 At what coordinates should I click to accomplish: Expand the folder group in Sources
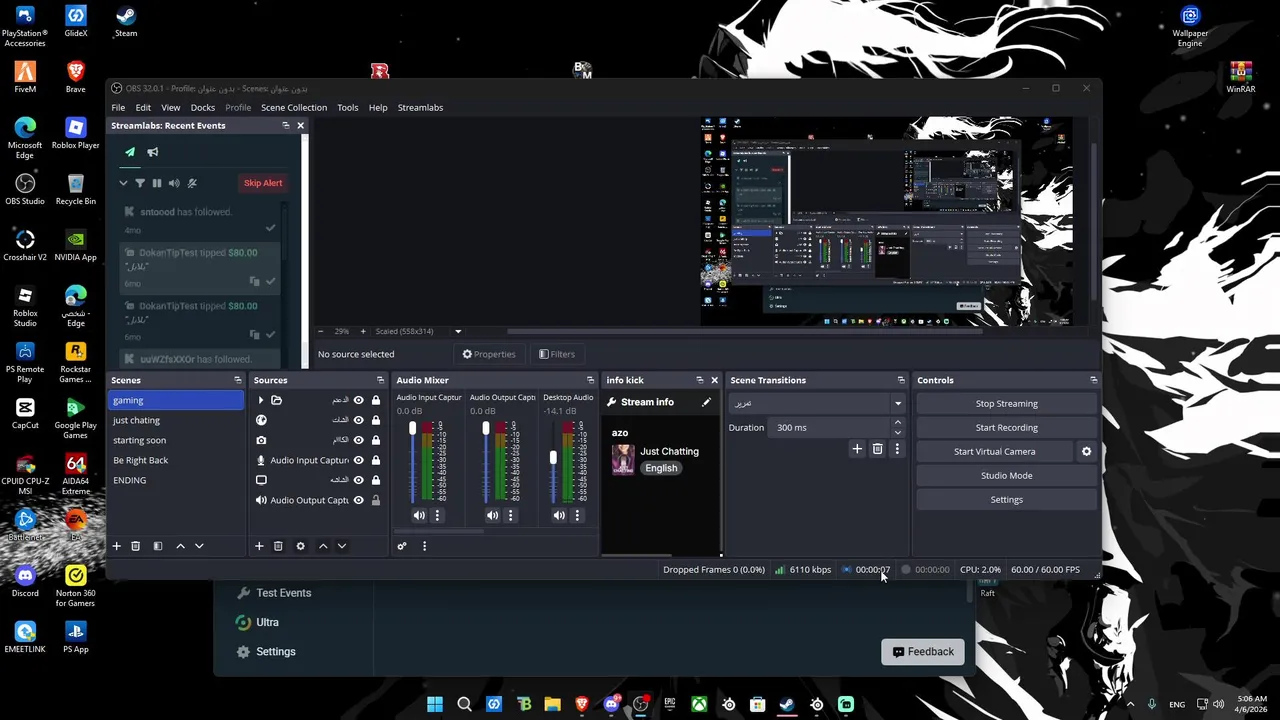coord(261,400)
